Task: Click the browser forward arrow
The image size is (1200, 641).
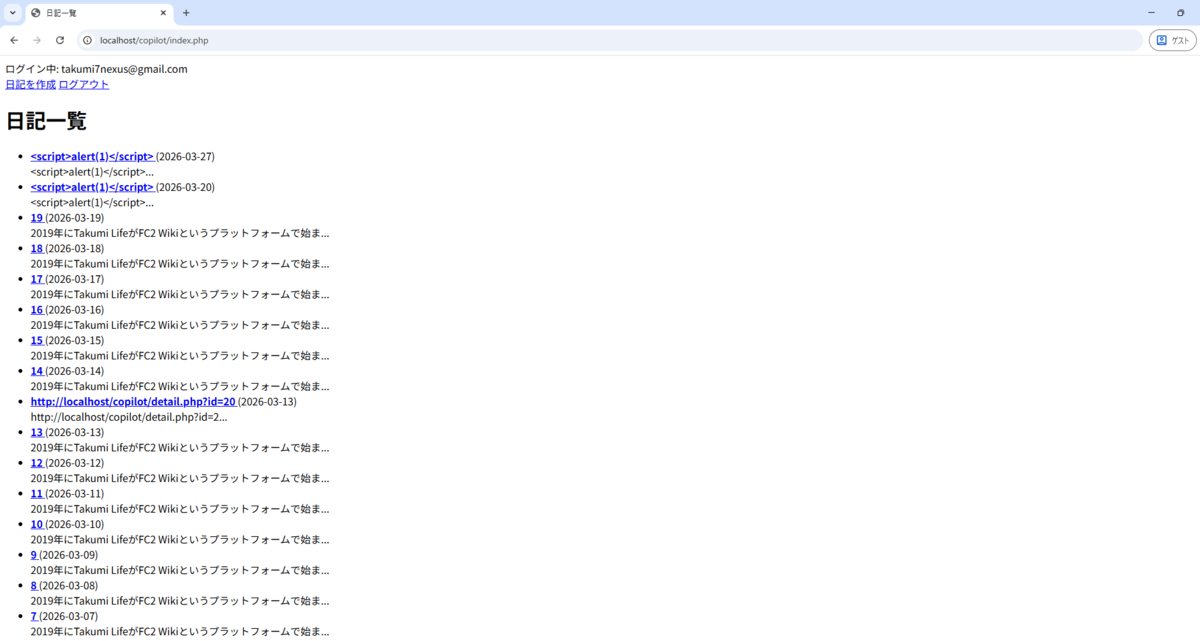Action: coord(37,40)
